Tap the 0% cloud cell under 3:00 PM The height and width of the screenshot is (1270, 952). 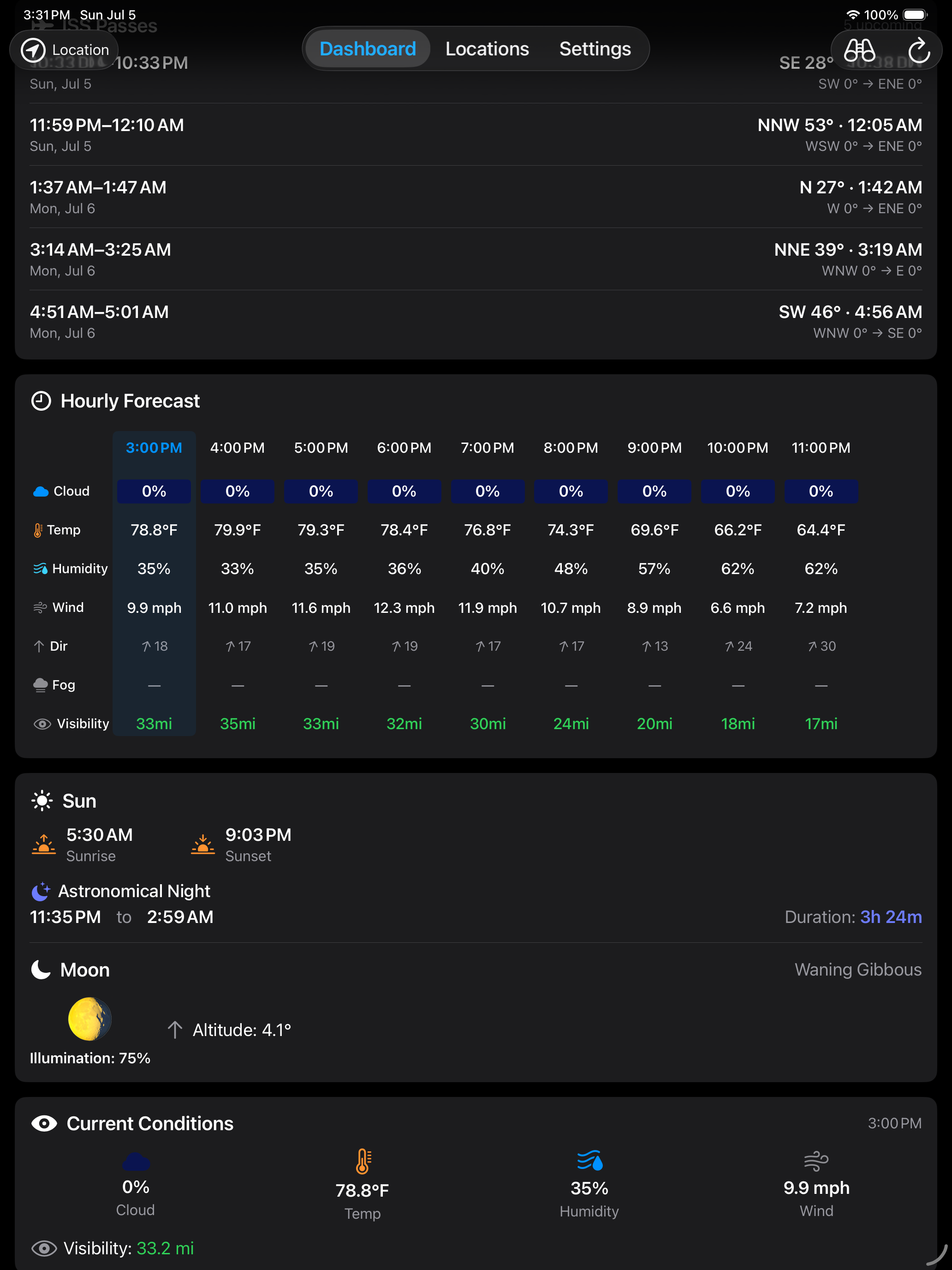click(154, 491)
